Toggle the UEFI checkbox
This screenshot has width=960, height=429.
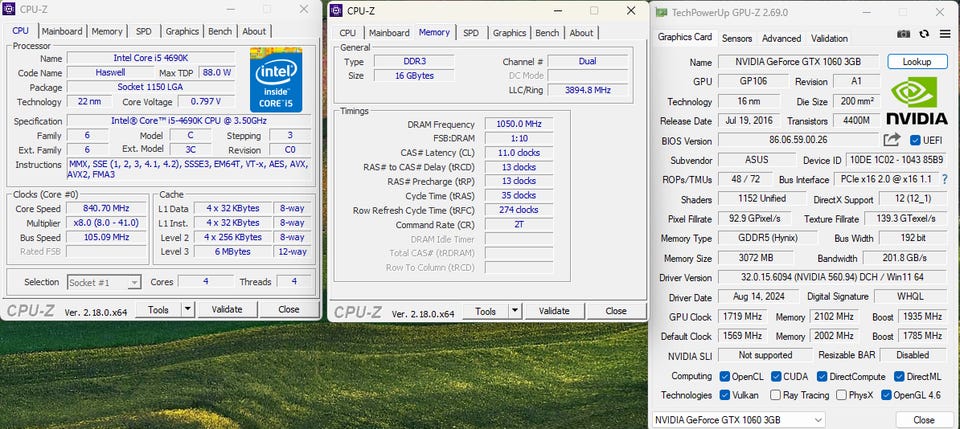pos(915,141)
